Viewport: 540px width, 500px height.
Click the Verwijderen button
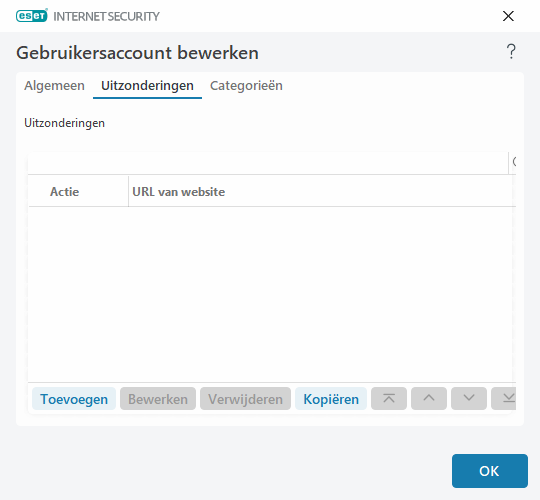click(x=245, y=399)
